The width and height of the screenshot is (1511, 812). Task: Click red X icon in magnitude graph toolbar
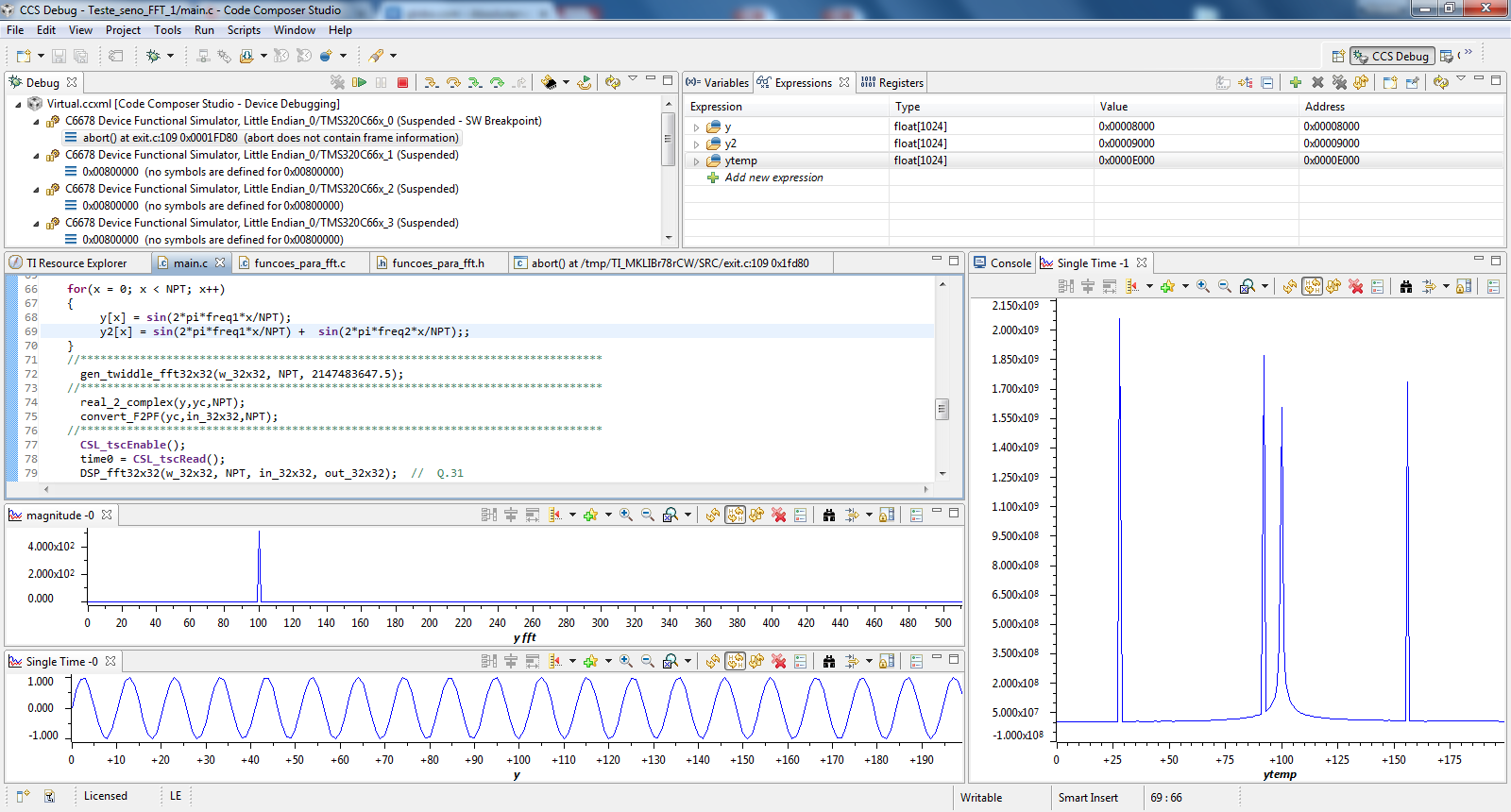point(779,515)
